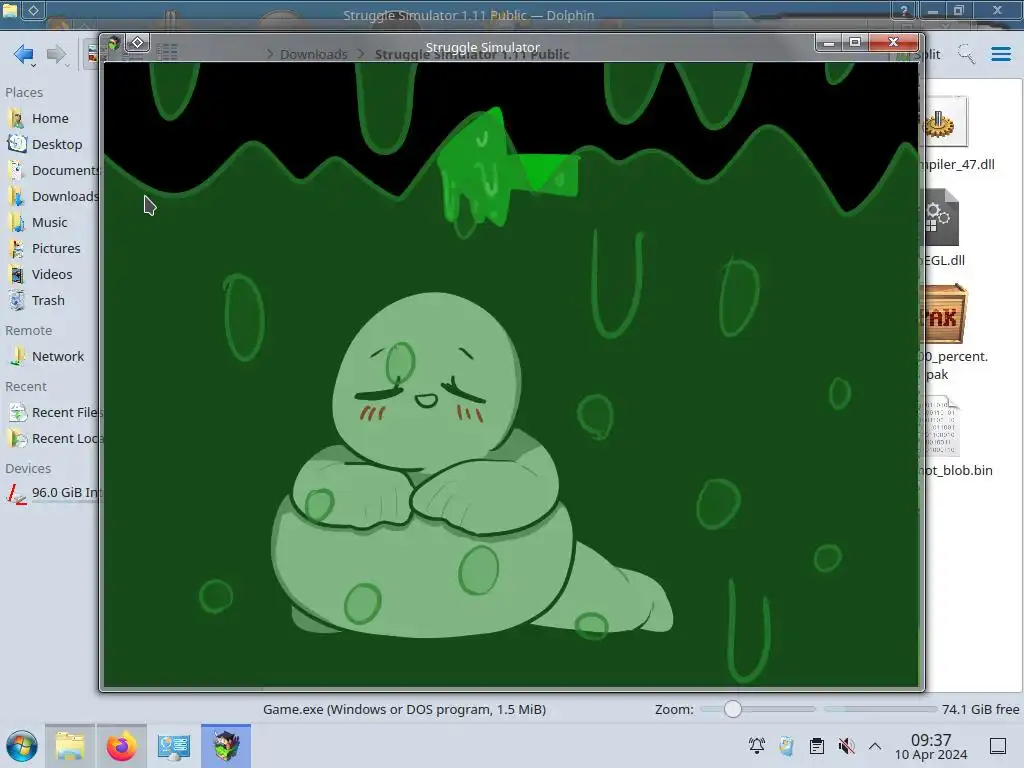Open the notifications bell in system tray
Screen dimensions: 1024x768
[757, 746]
